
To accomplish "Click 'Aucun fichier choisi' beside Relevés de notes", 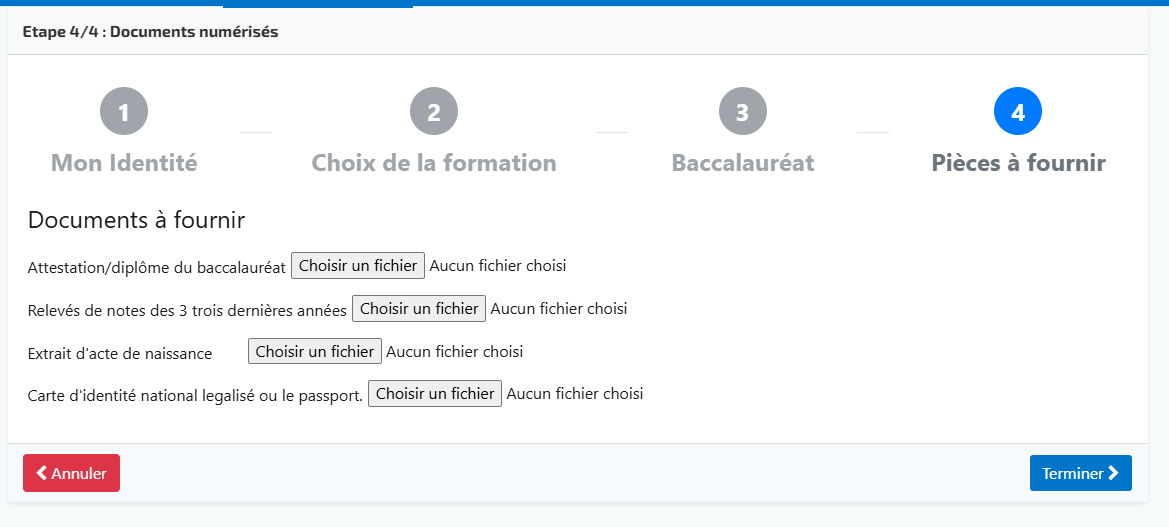I will (x=559, y=309).
